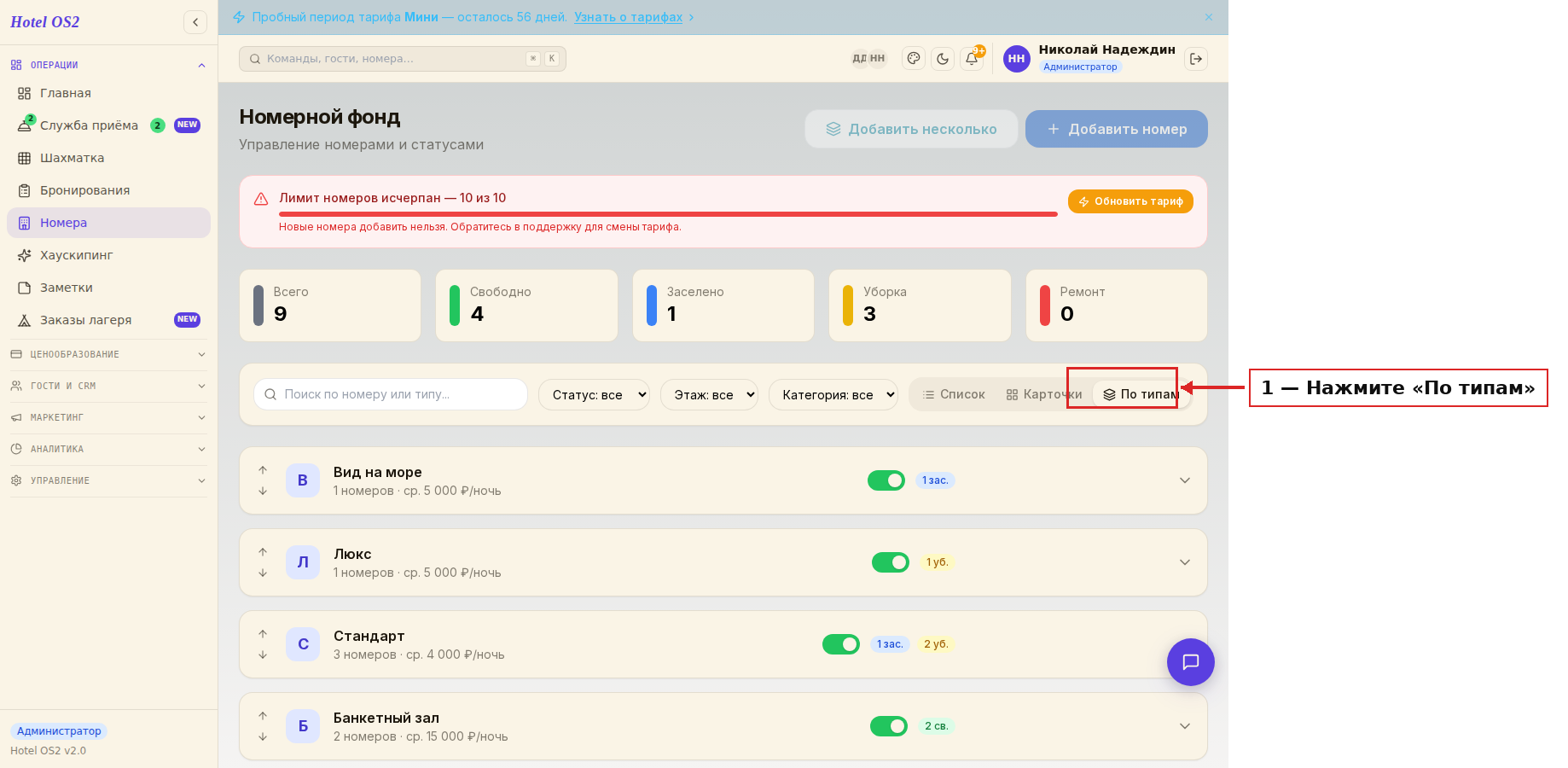Viewport: 1568px width, 768px height.
Task: Move the Люкс type up
Action: 263,552
